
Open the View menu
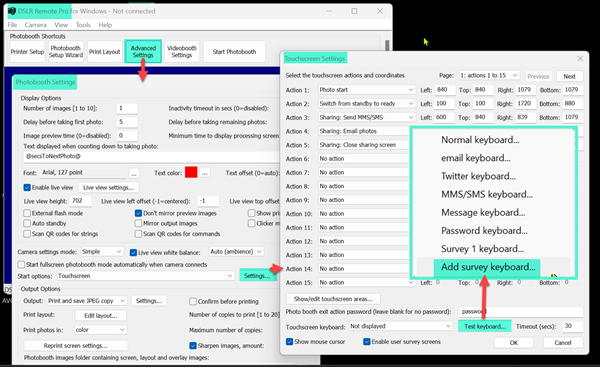(61, 25)
